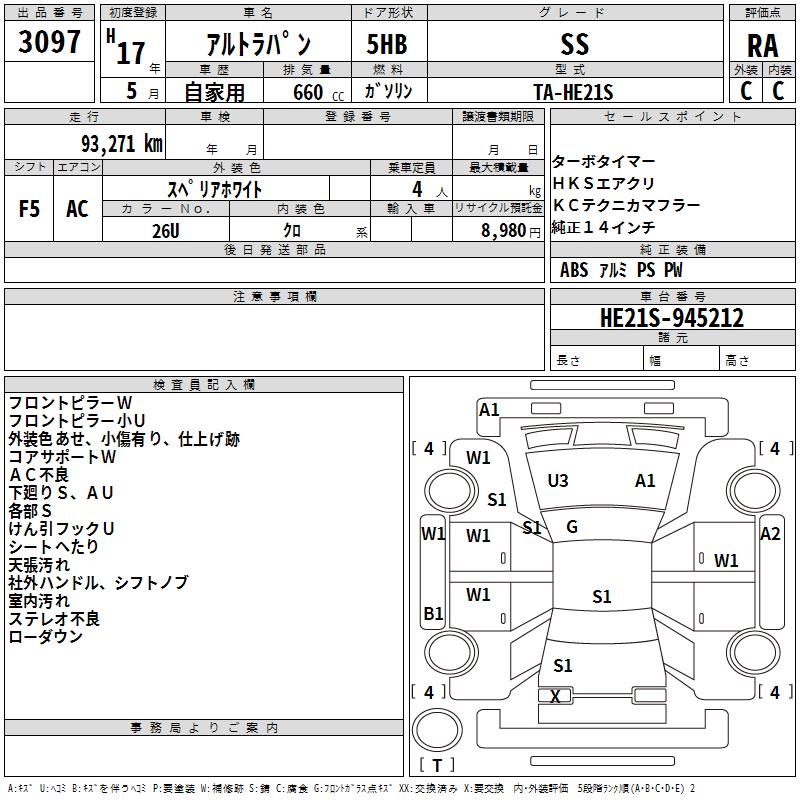The width and height of the screenshot is (800, 800).
Task: Click the G windshield chip marker
Action: 572,527
